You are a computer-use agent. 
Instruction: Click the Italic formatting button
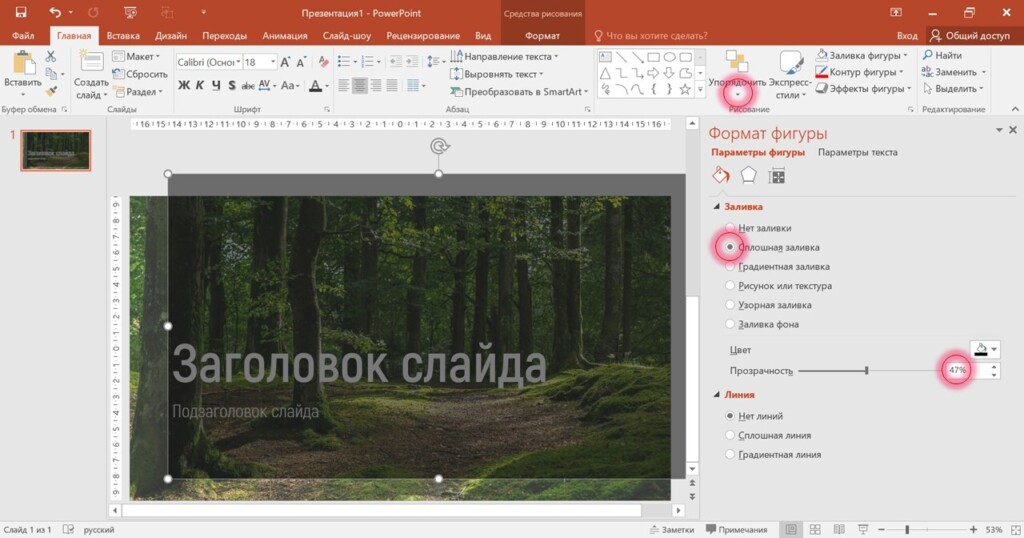point(200,86)
